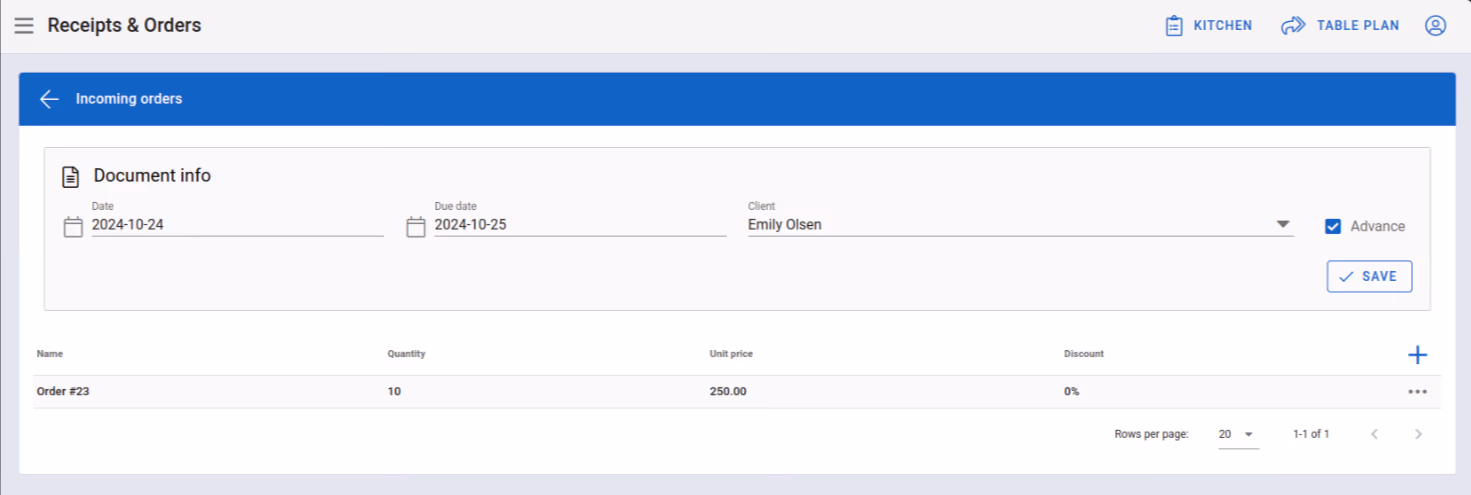The height and width of the screenshot is (495, 1471).
Task: Click the Document info document icon
Action: click(x=70, y=177)
